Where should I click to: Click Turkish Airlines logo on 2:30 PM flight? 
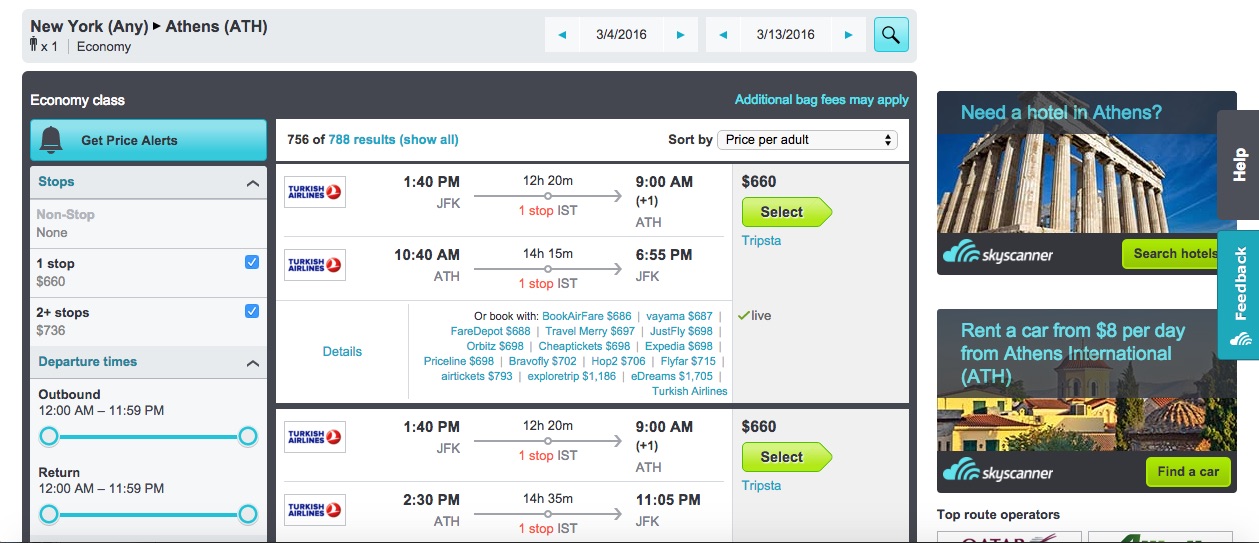tap(315, 510)
